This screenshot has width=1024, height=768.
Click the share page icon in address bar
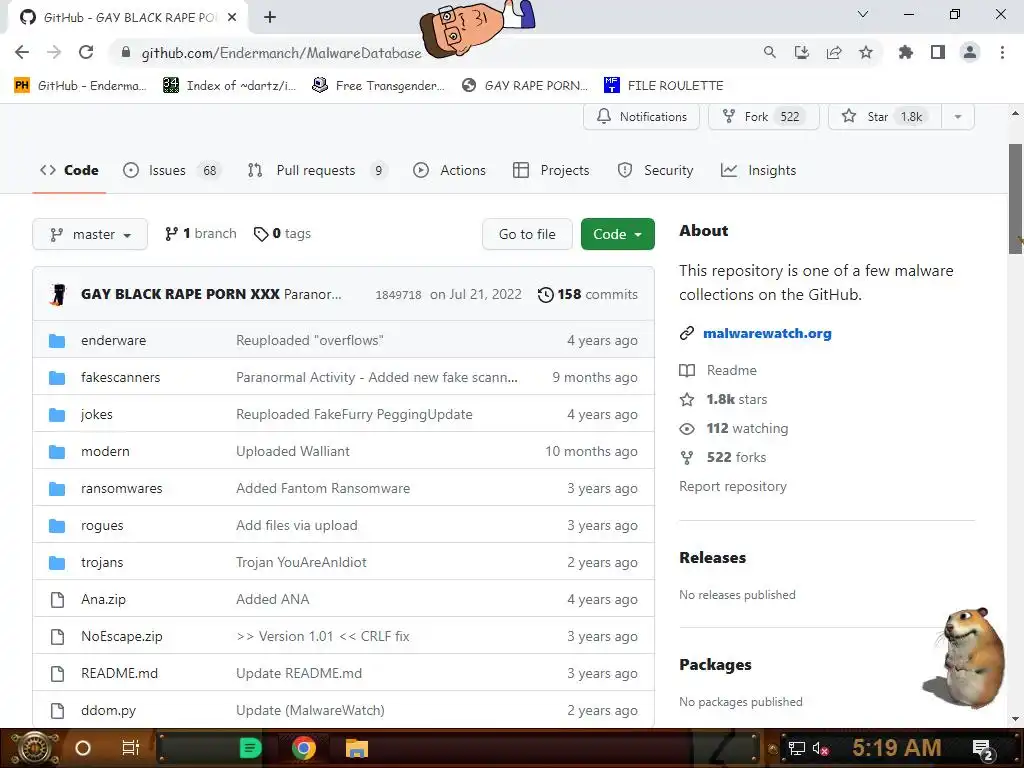(x=834, y=52)
